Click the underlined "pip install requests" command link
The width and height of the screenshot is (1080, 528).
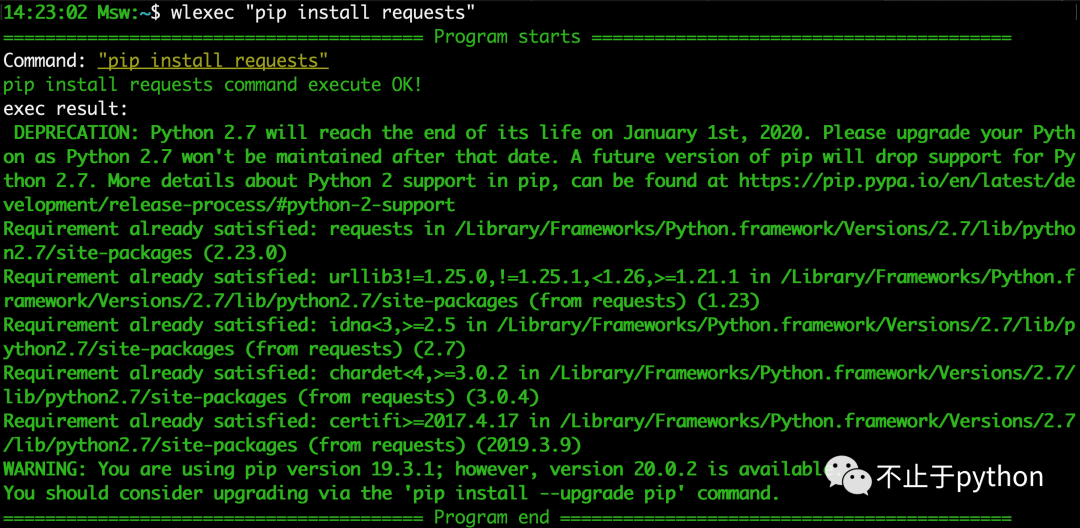(x=213, y=61)
